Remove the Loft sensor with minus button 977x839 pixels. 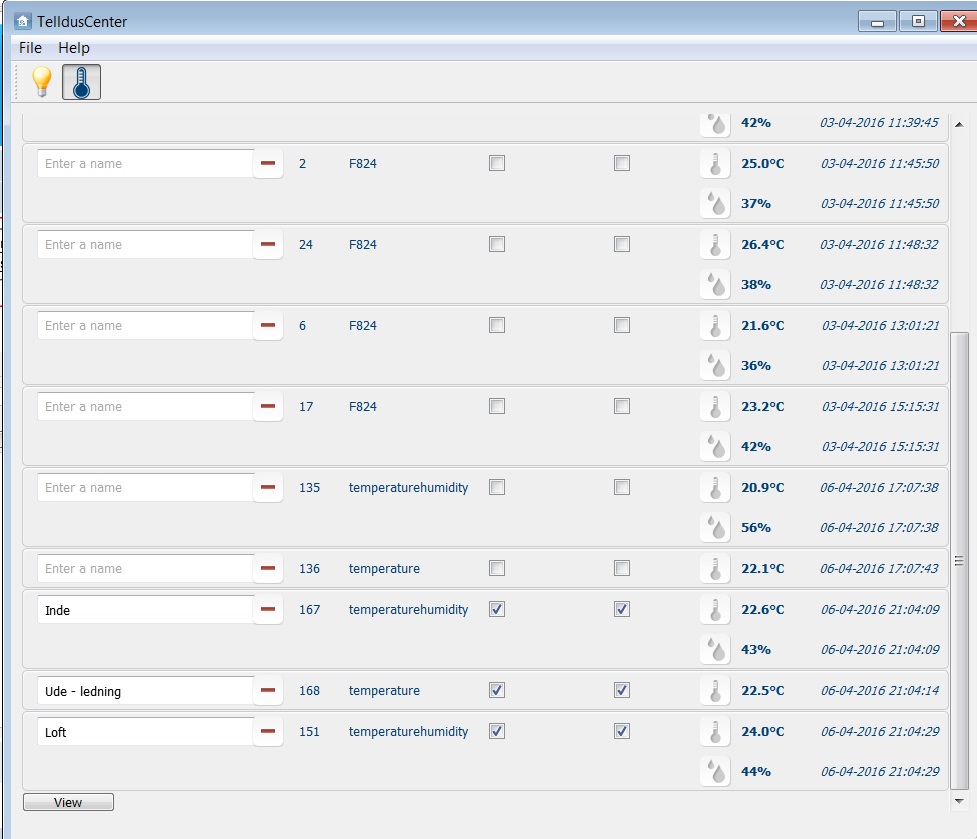coord(268,731)
